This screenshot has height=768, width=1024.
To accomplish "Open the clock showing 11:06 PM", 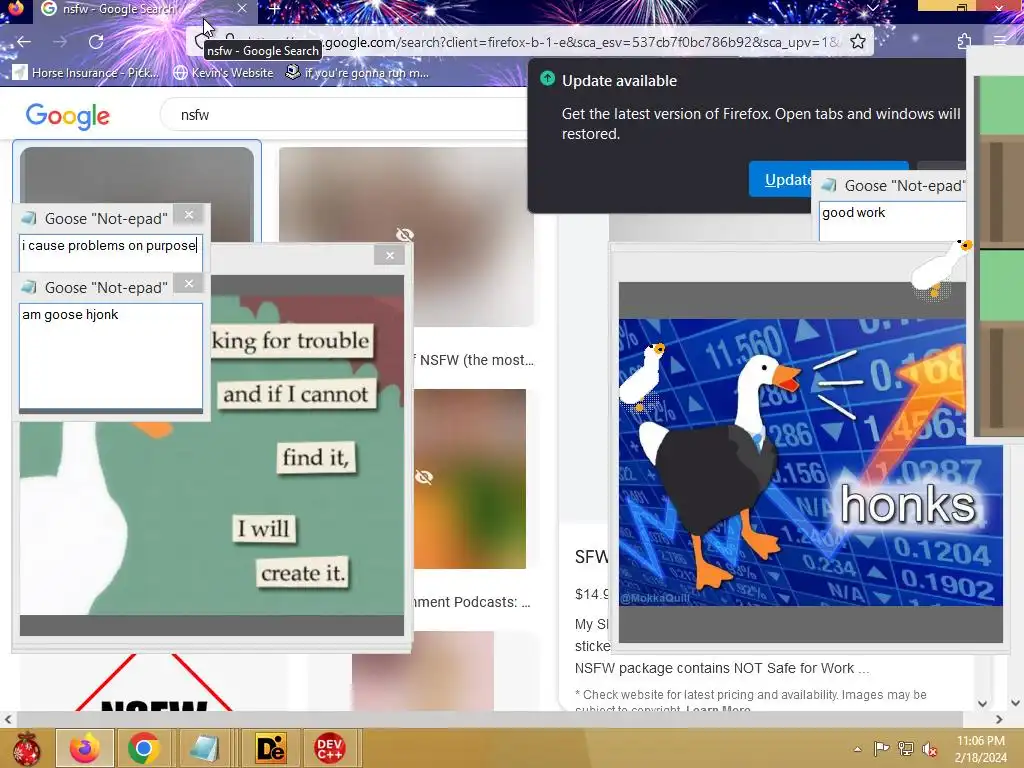I will pyautogui.click(x=980, y=748).
